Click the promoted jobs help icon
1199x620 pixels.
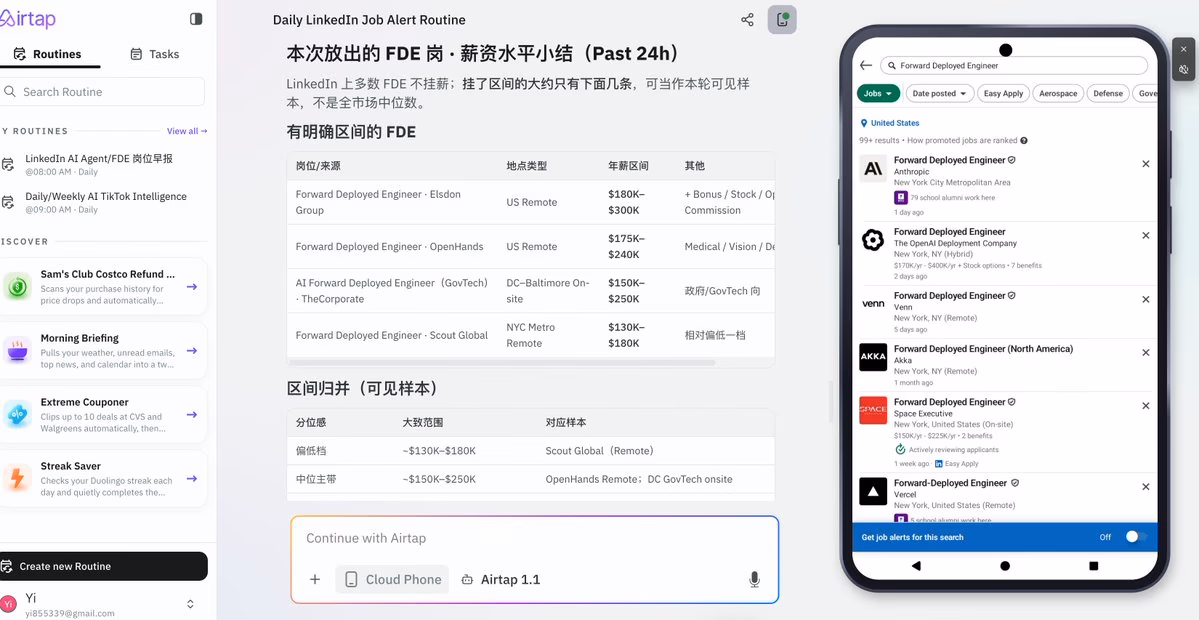tap(1024, 141)
